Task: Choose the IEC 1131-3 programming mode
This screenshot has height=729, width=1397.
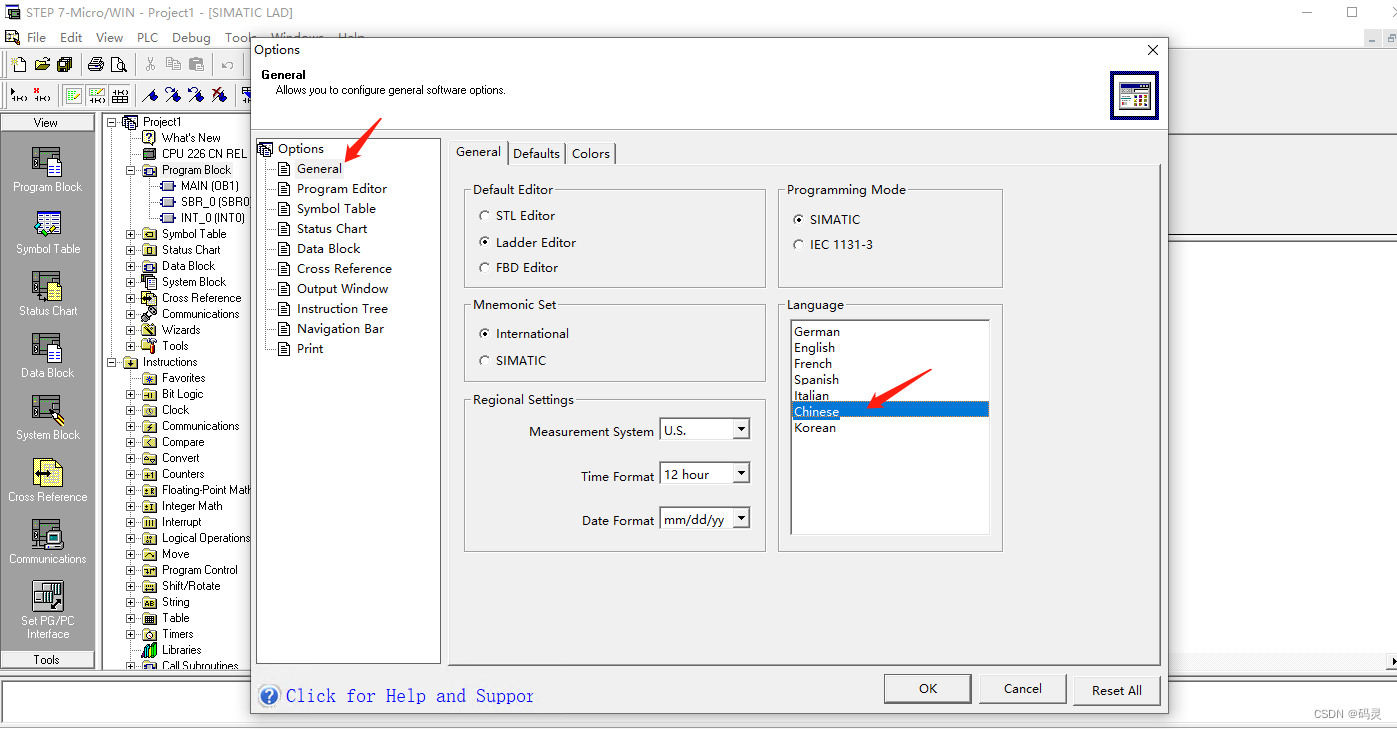Action: (798, 243)
